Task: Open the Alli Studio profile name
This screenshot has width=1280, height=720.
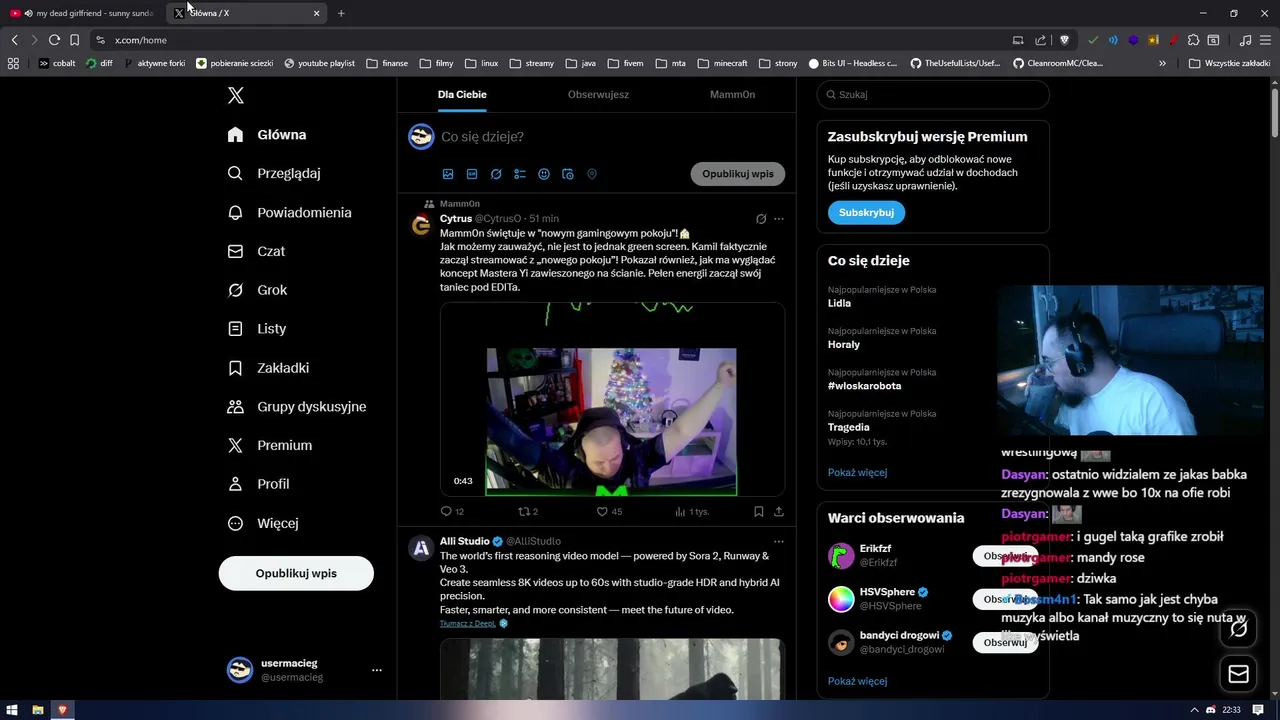Action: (x=465, y=541)
